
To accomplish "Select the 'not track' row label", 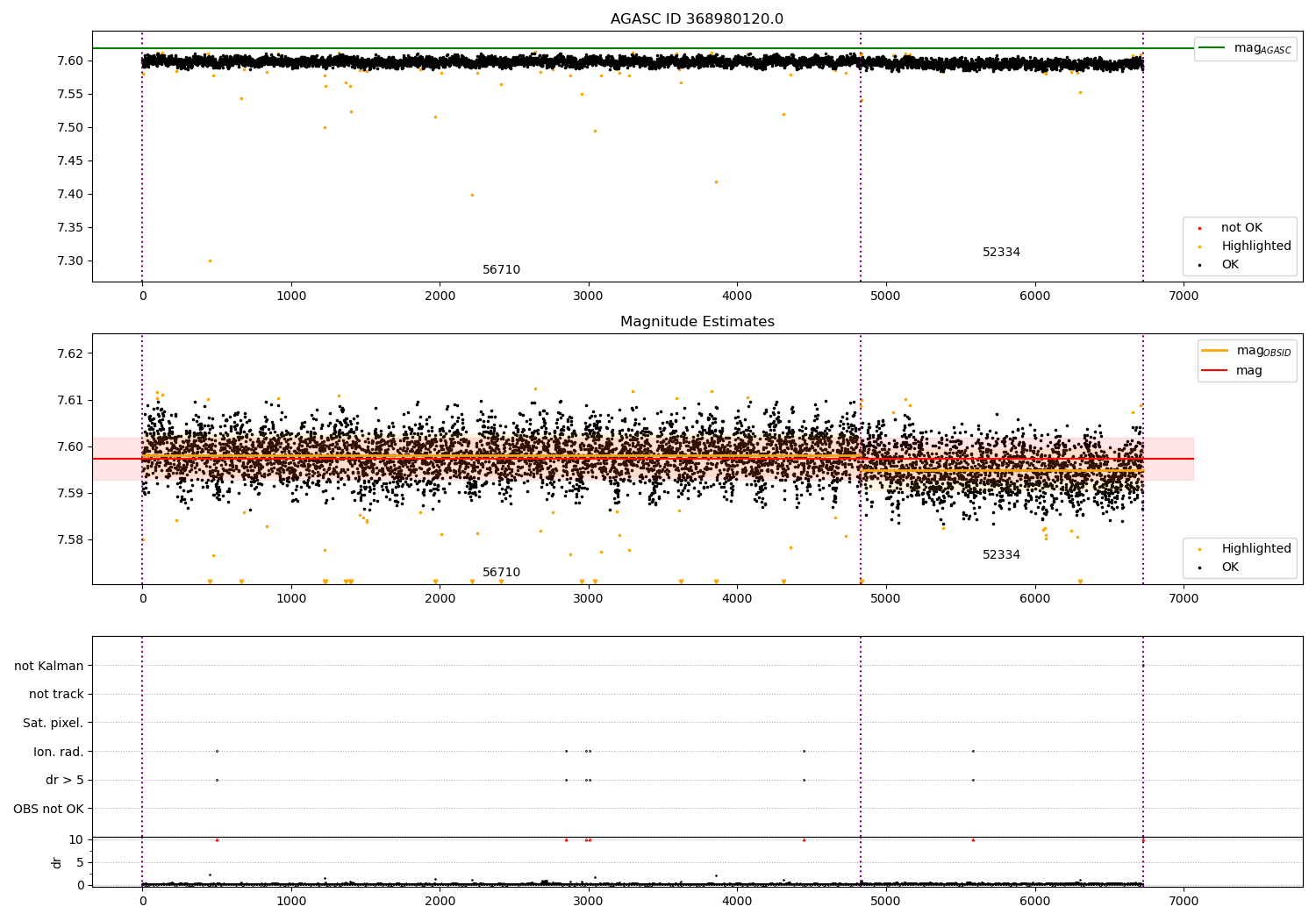I will click(x=56, y=695).
